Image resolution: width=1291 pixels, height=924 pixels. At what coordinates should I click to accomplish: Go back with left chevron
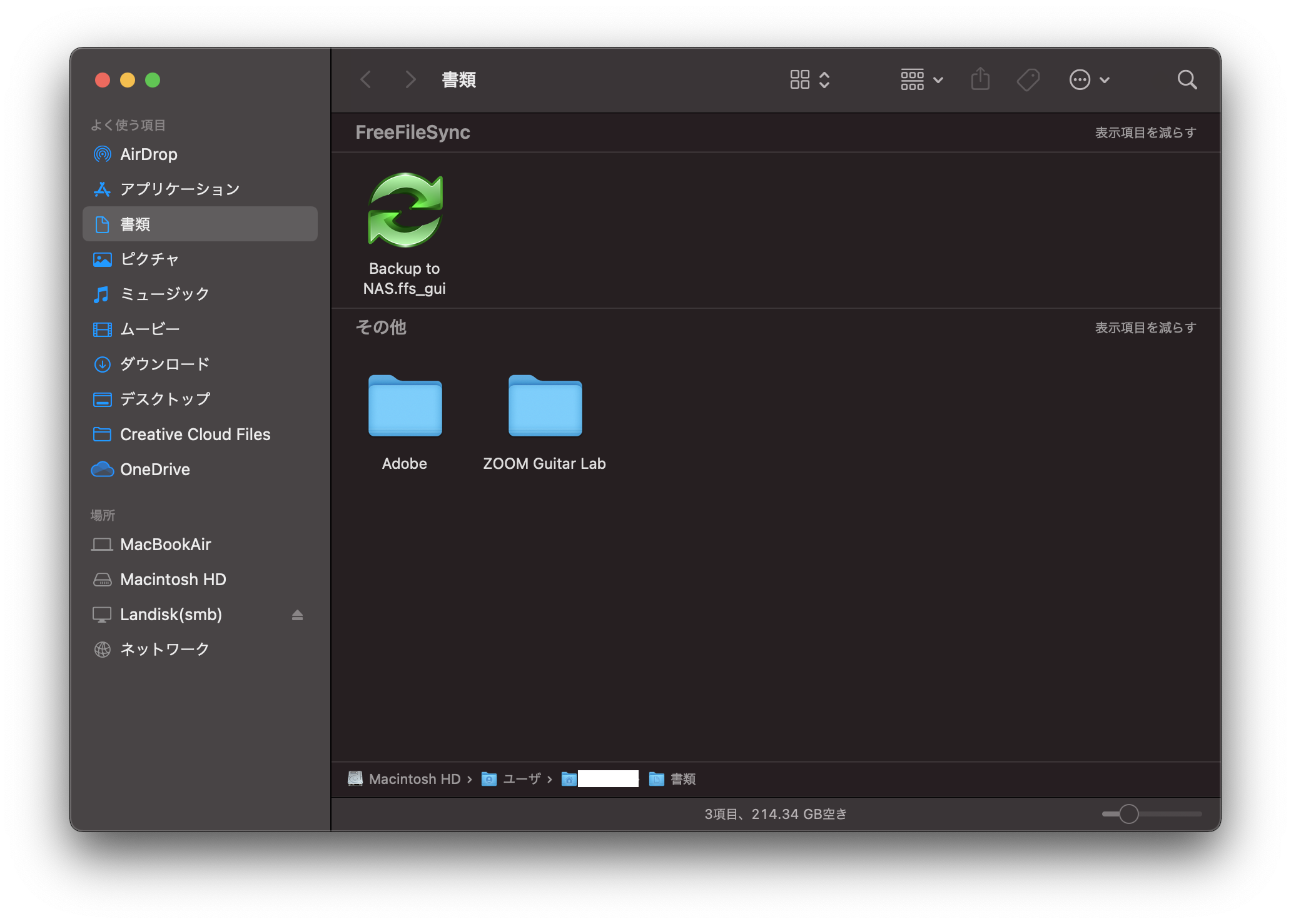click(x=367, y=79)
